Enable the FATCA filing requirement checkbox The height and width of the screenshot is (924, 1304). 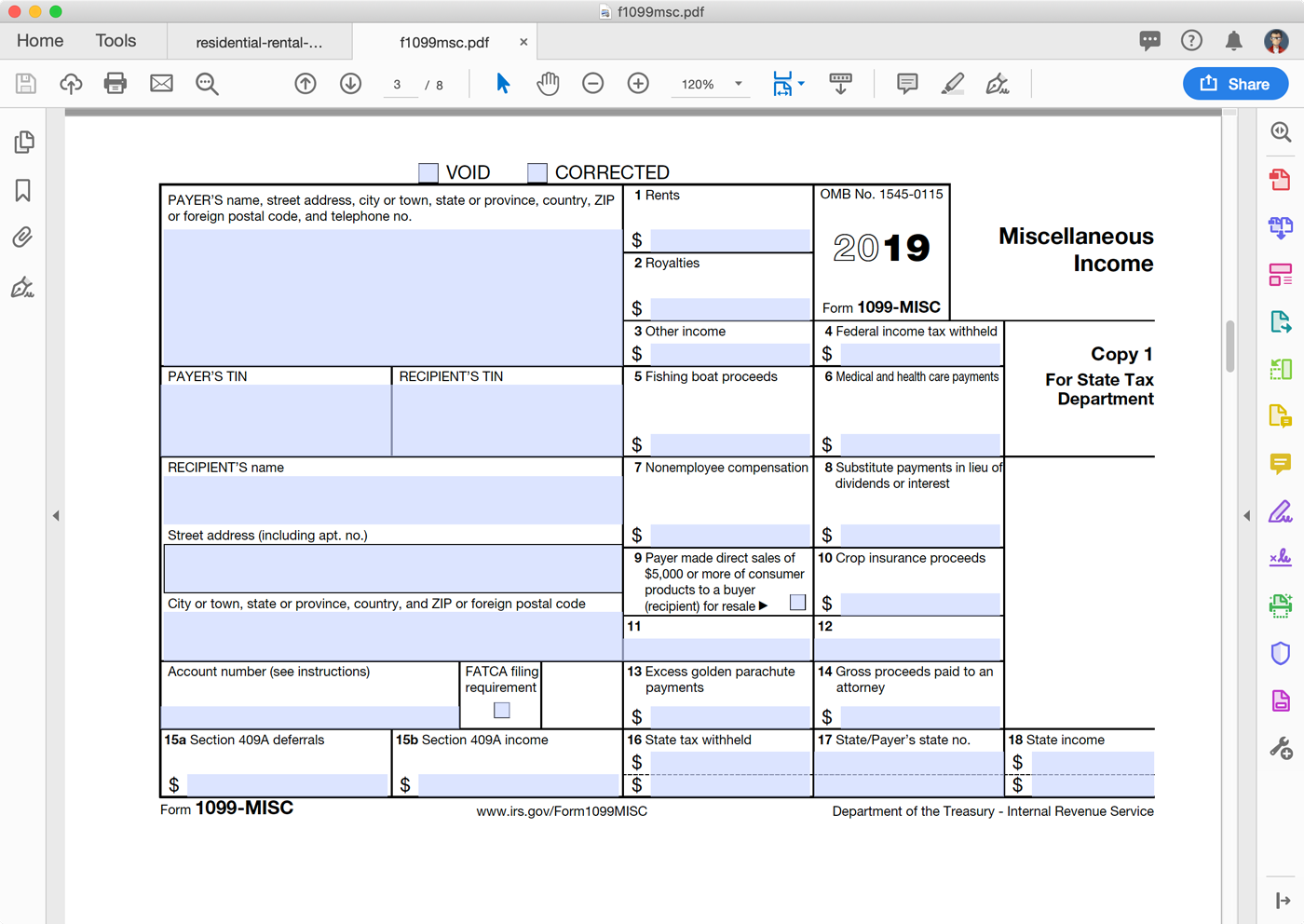[x=500, y=710]
